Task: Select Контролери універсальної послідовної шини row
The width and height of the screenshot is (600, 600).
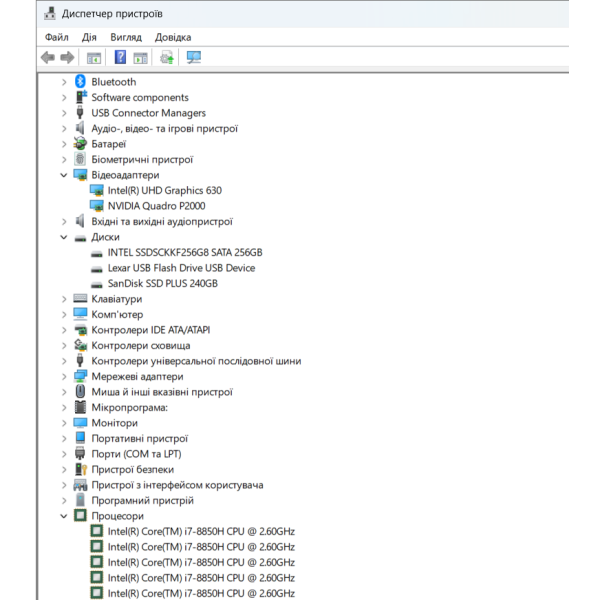Action: tap(196, 361)
